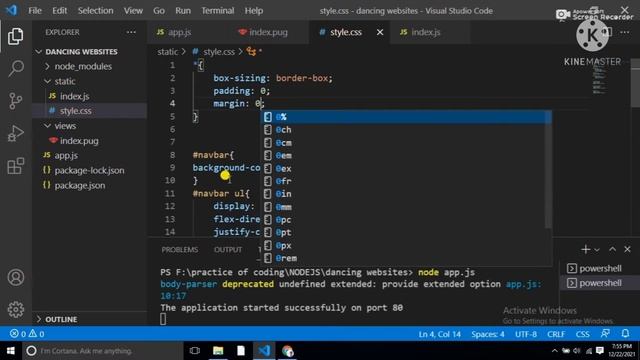
Task: Click the VS Code taskbar icon
Action: 264,351
